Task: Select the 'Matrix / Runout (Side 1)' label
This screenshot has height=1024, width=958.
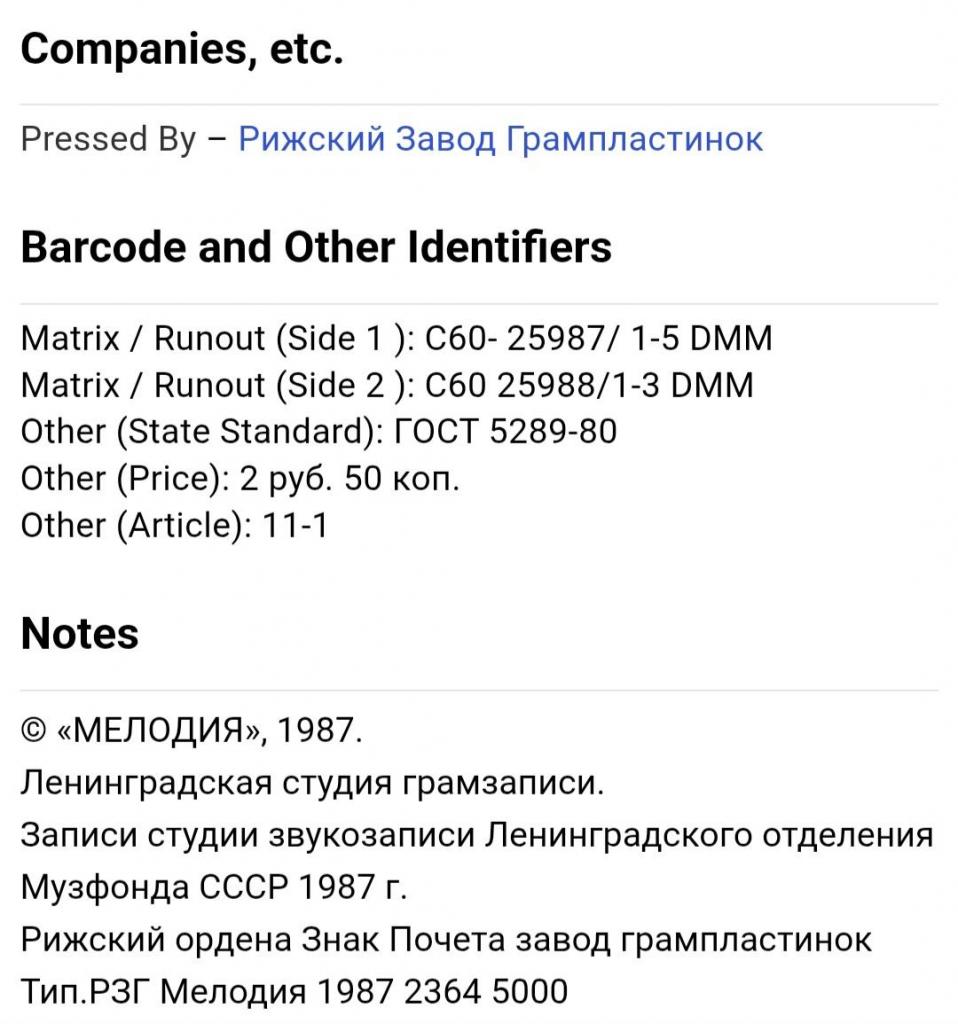Action: (x=216, y=339)
